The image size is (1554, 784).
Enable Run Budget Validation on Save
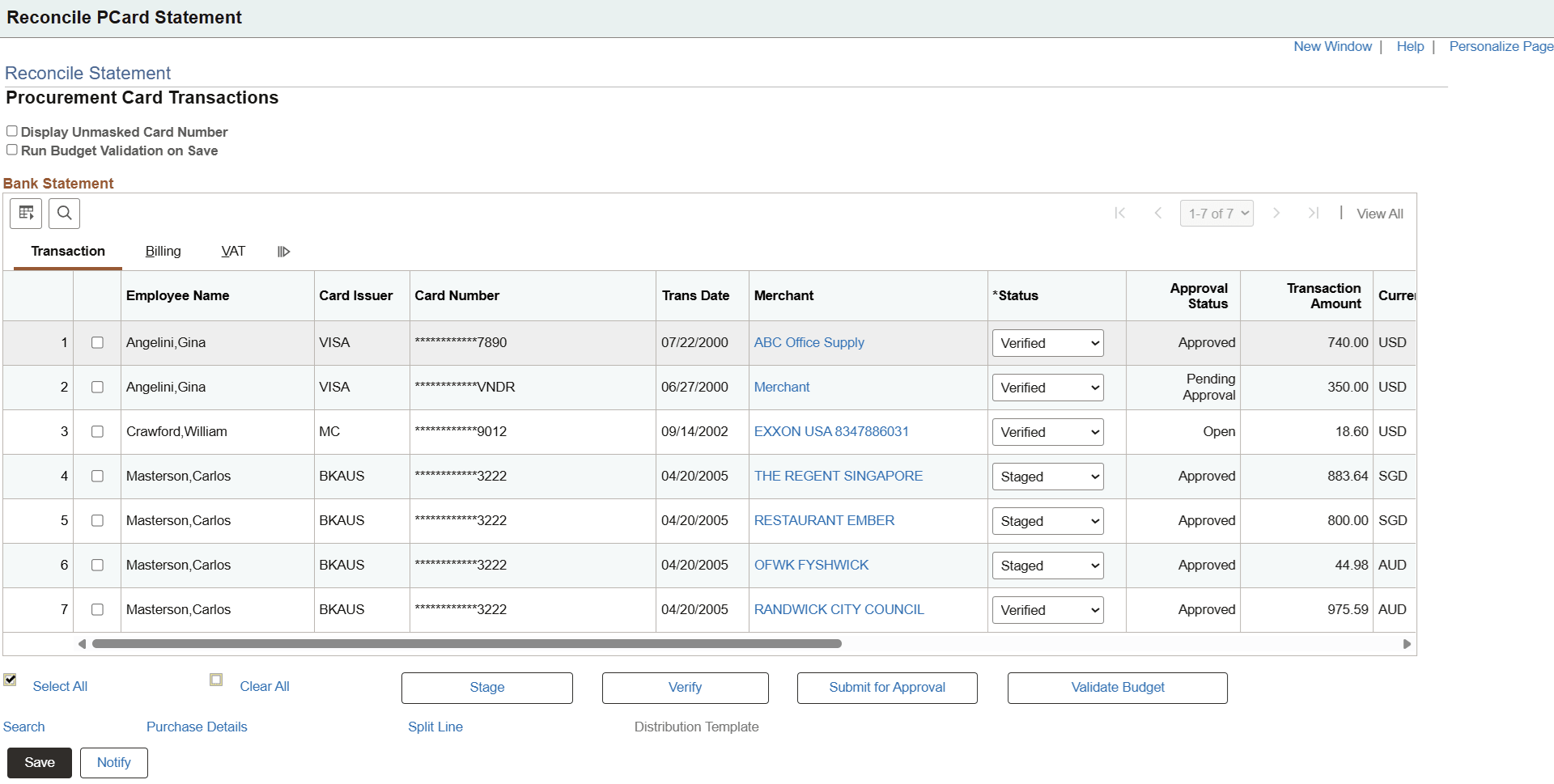[x=11, y=150]
